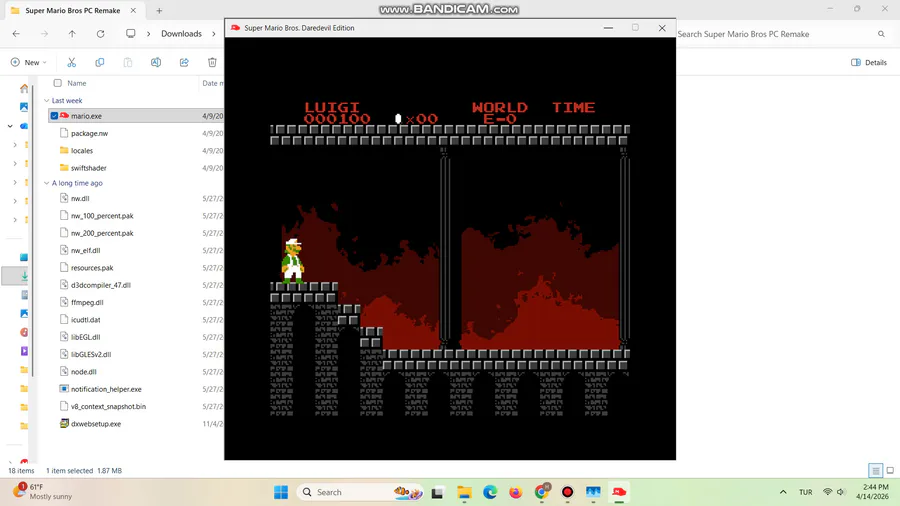The width and height of the screenshot is (900, 506).
Task: Open Home in the Explorer sidebar
Action: (x=24, y=88)
